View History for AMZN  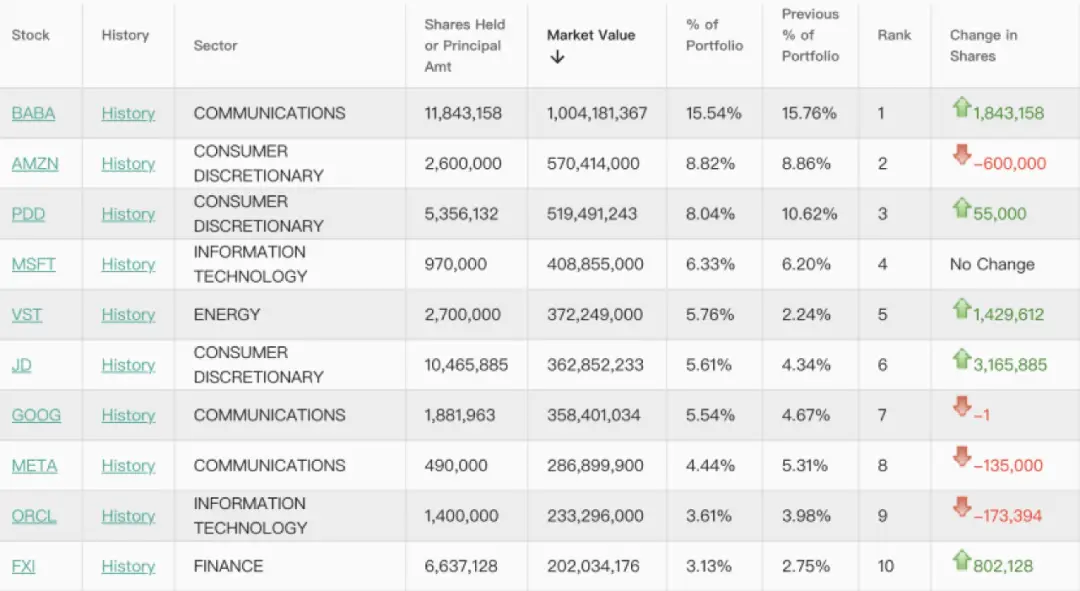[x=128, y=164]
